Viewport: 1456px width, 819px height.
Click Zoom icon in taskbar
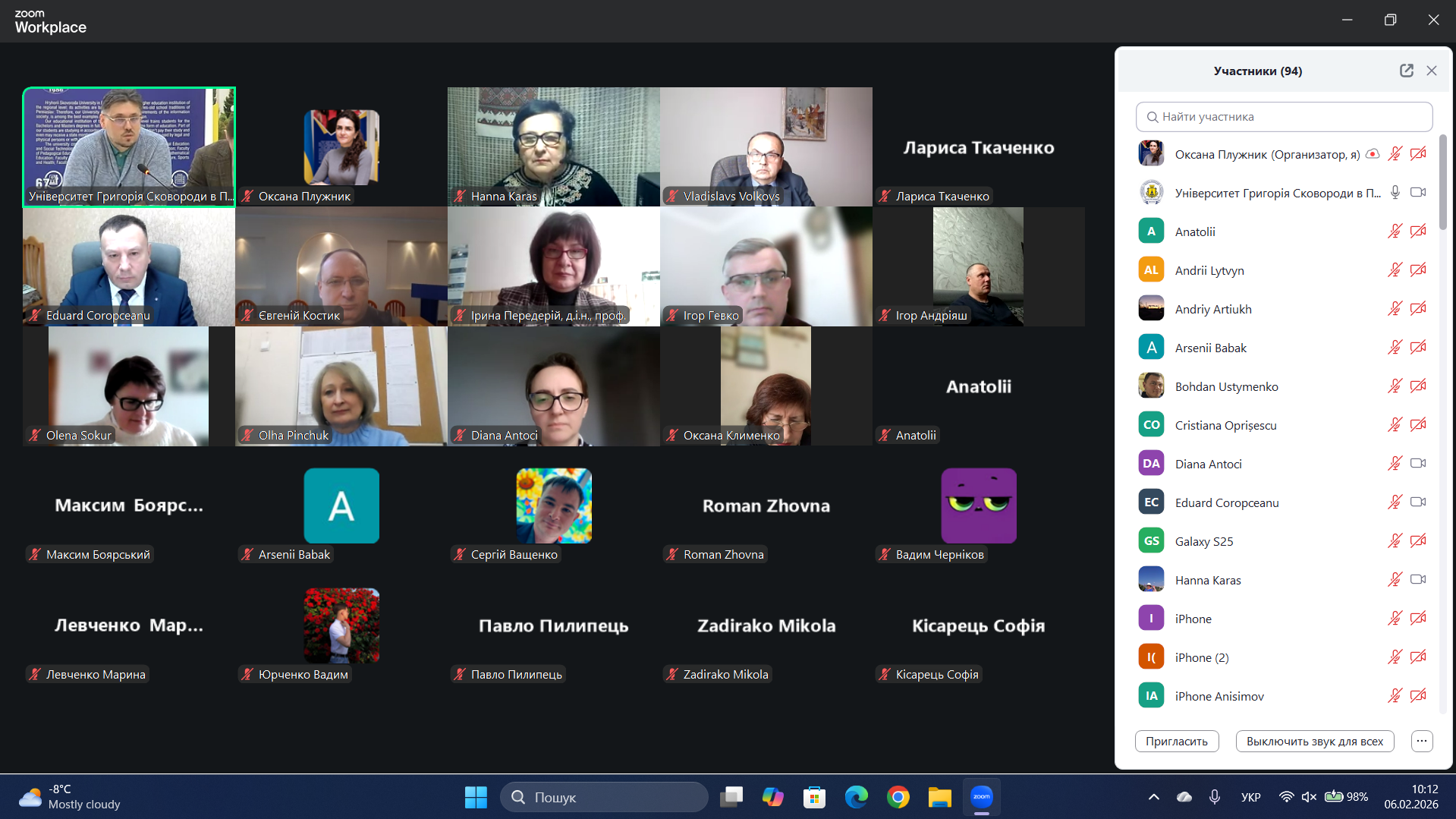tap(982, 797)
